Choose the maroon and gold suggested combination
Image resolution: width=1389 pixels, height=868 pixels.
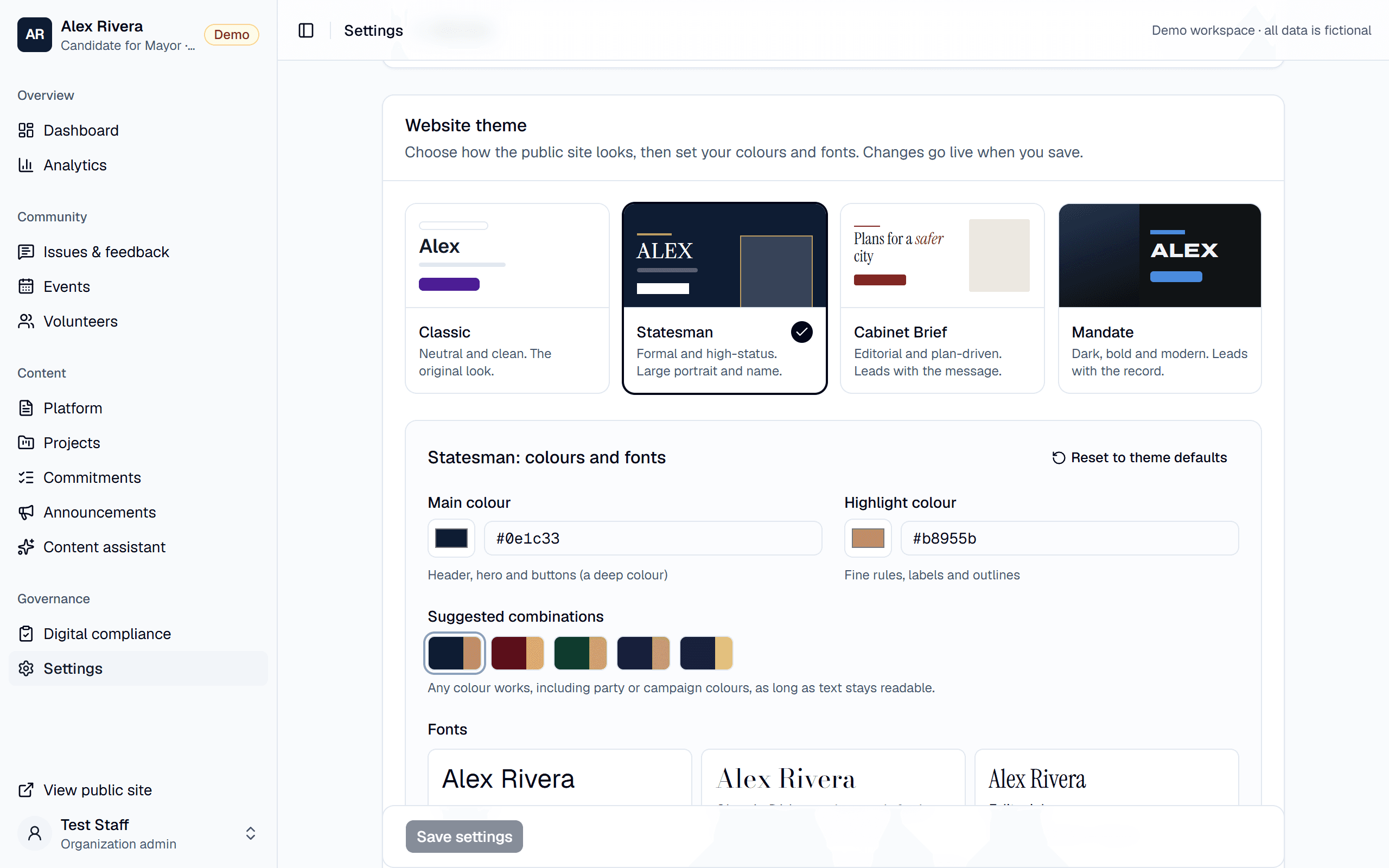(517, 653)
